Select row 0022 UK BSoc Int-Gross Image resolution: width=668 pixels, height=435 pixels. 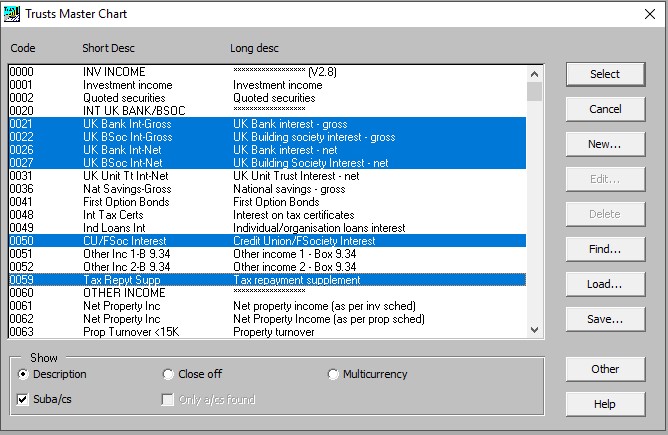[268, 137]
